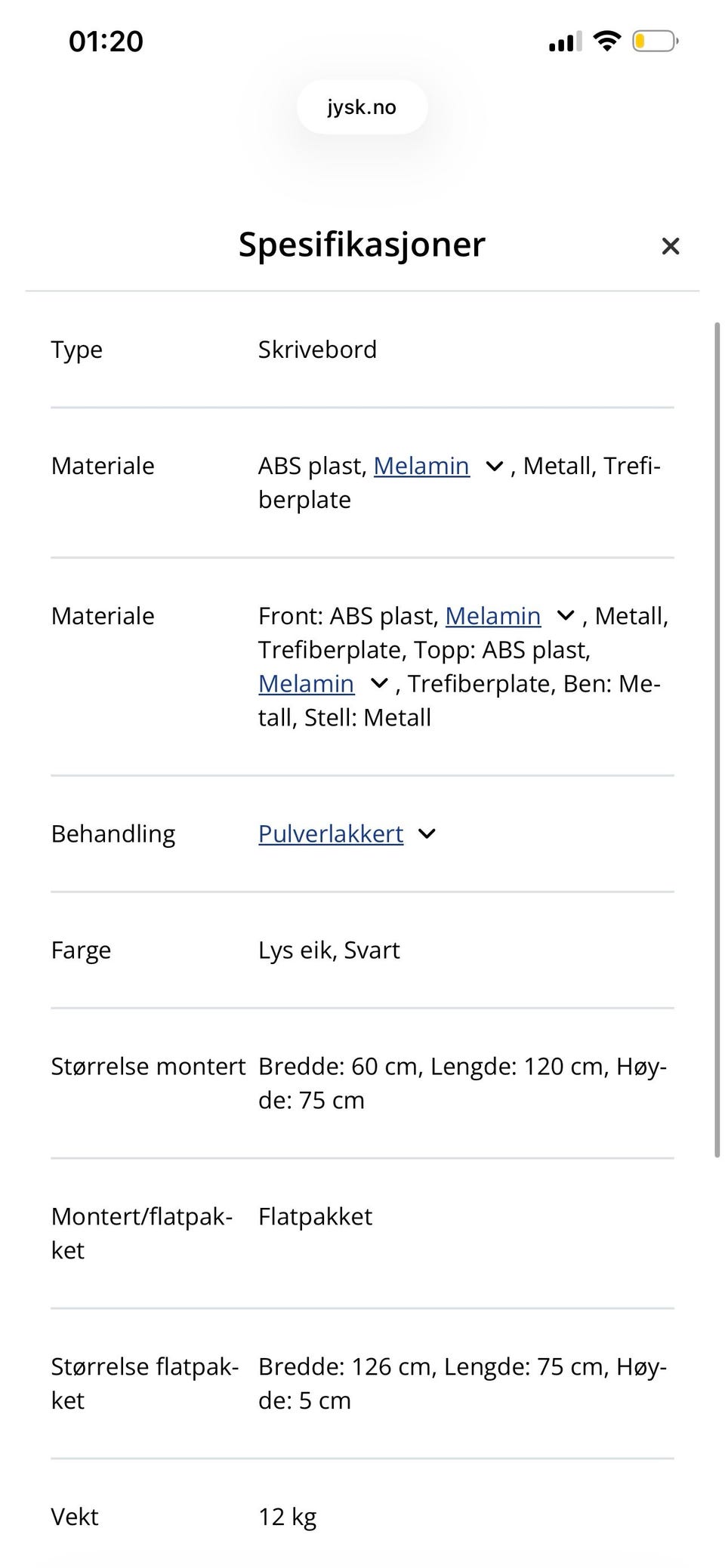Tap the X icon beside Spesifikasjoner
725x1568 pixels.
[x=671, y=246]
